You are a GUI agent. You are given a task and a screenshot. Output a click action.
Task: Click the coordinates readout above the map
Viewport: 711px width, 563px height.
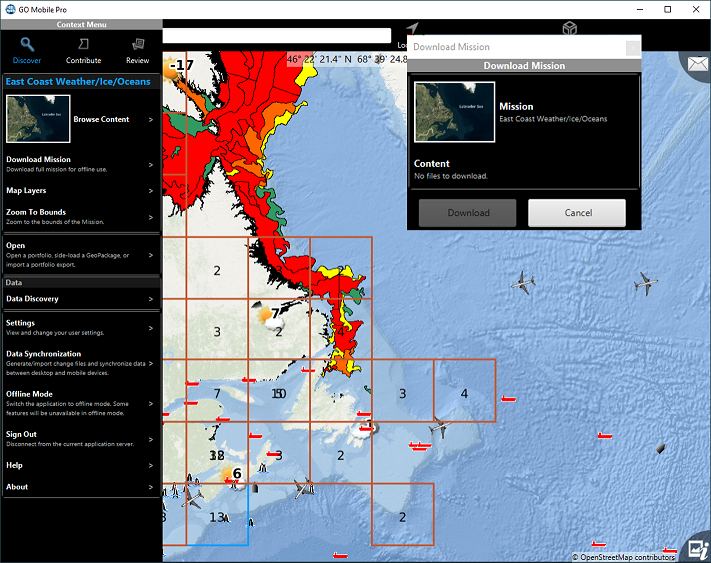pyautogui.click(x=347, y=59)
